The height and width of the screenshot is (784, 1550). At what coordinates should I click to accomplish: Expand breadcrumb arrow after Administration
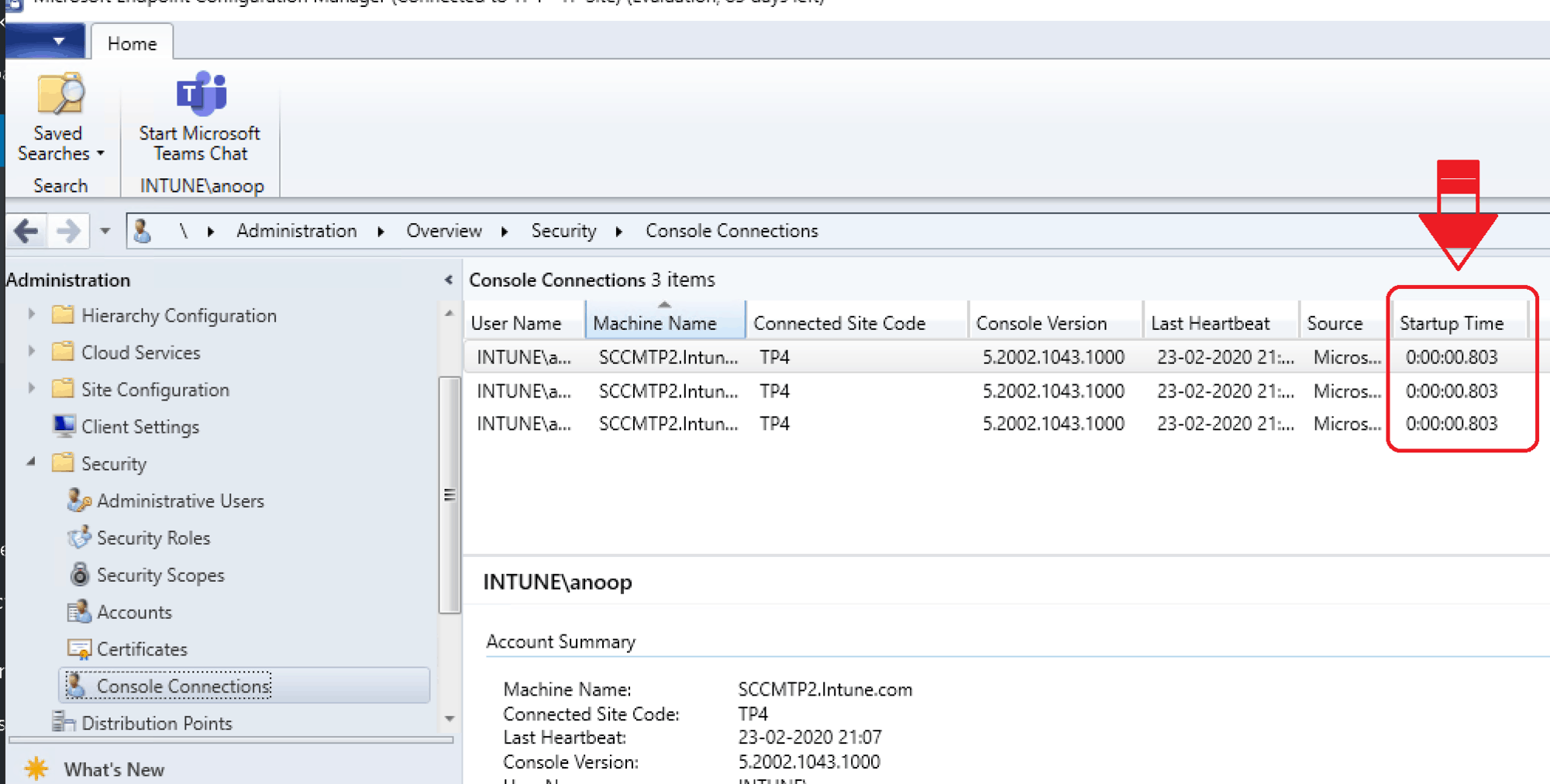[x=381, y=232]
